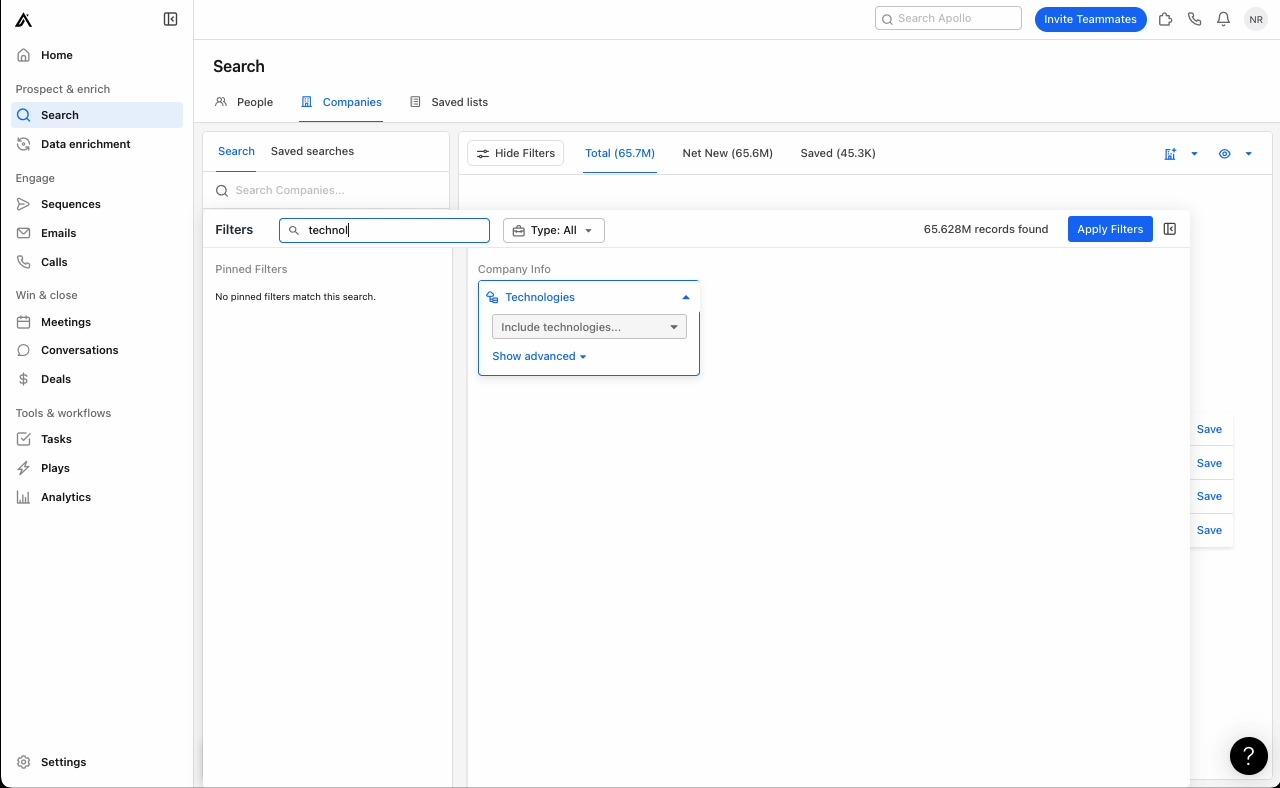The width and height of the screenshot is (1280, 788).
Task: Open the Type: All dropdown
Action: [554, 230]
